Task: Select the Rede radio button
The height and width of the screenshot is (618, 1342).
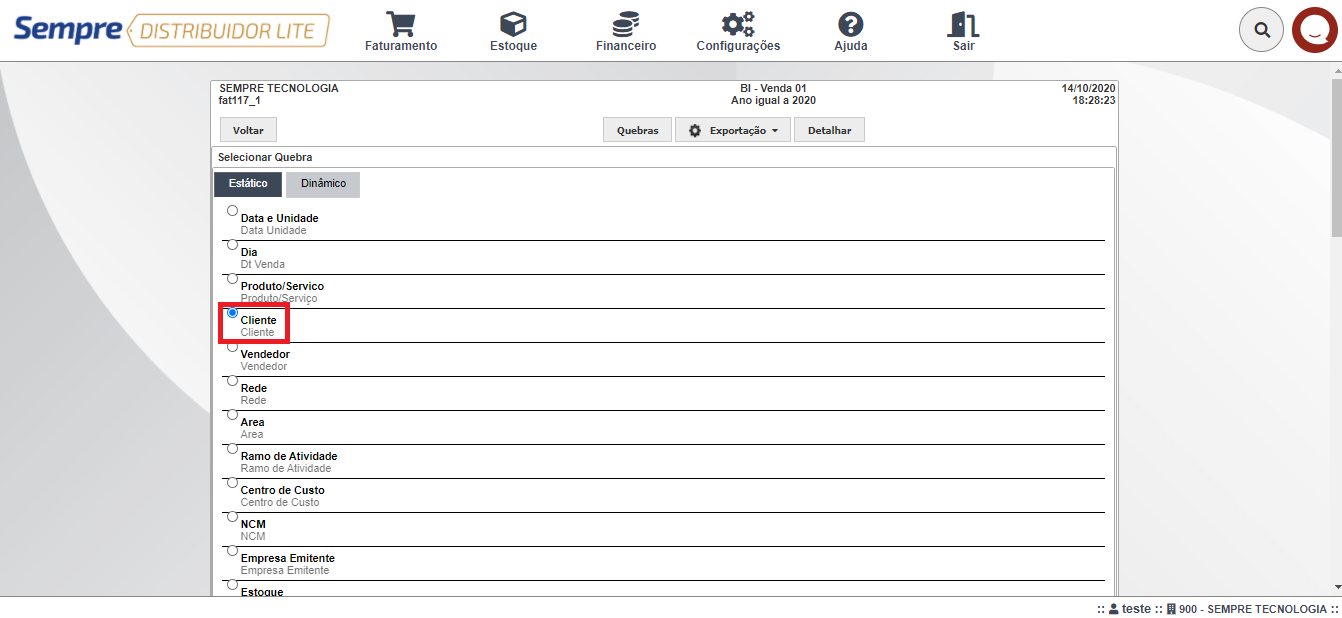Action: point(232,380)
